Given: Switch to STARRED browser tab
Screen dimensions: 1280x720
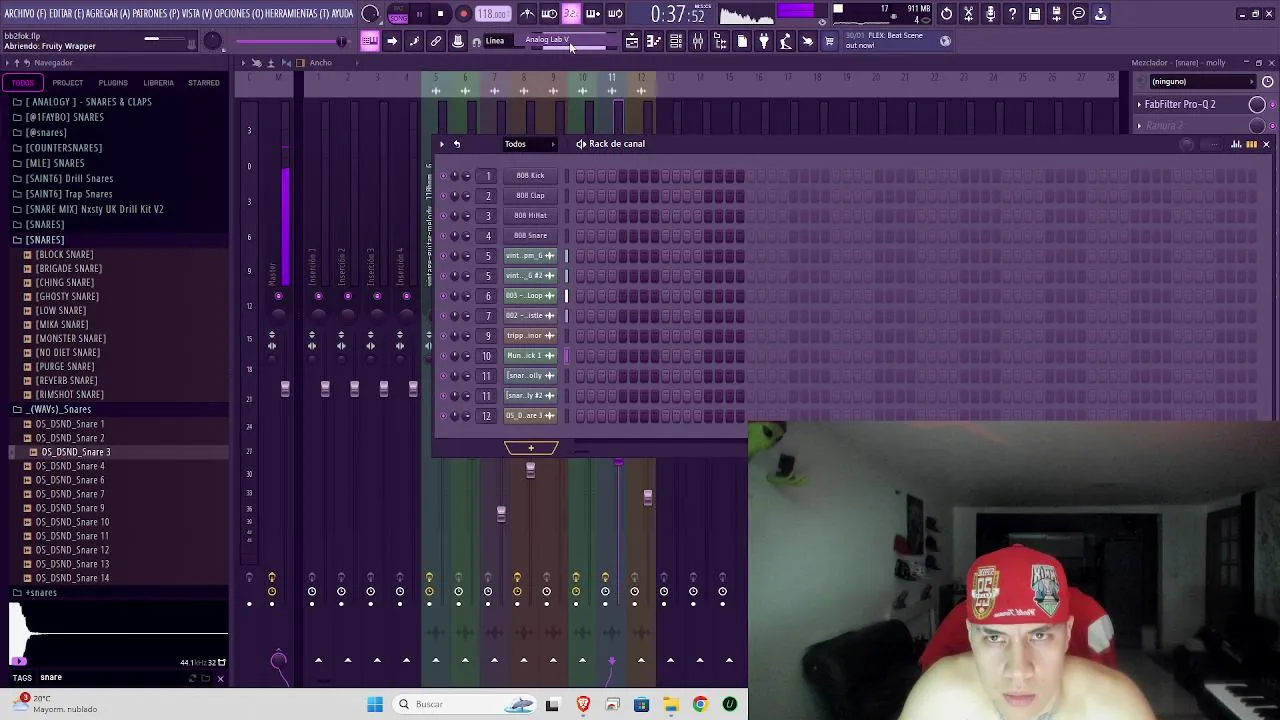Looking at the screenshot, I should click(204, 83).
